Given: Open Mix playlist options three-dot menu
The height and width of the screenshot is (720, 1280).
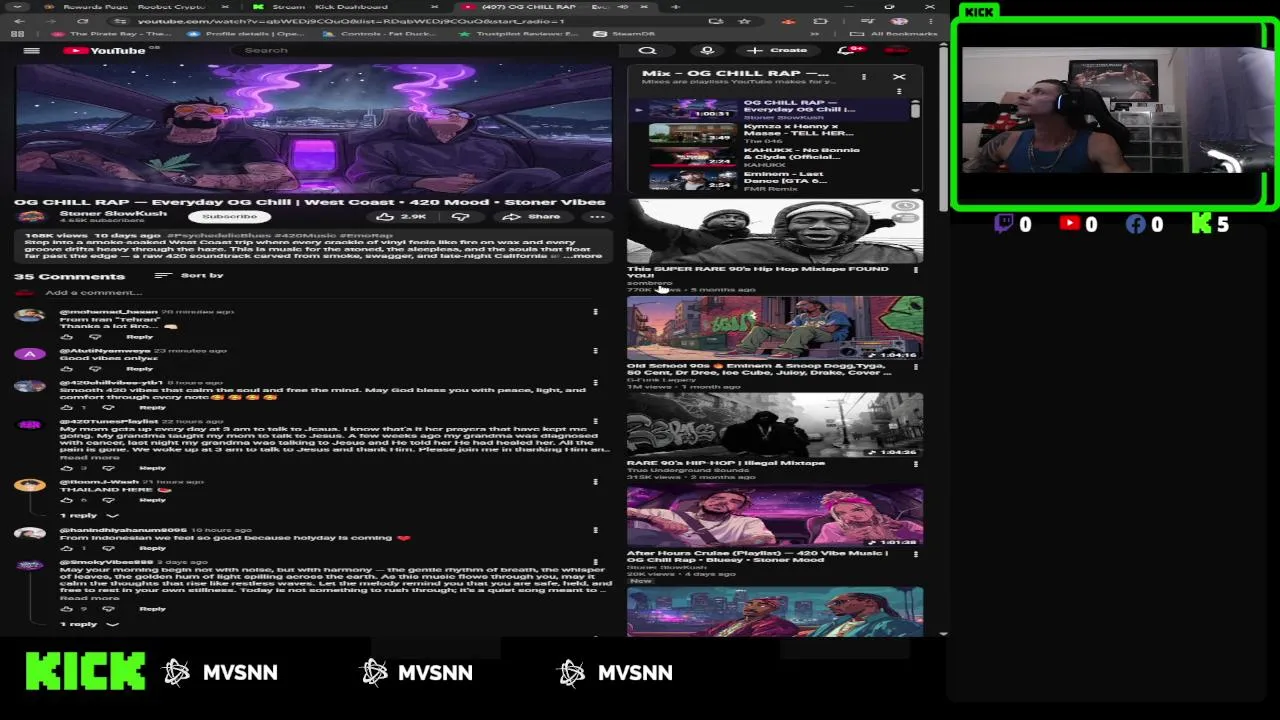Looking at the screenshot, I should pos(863,76).
